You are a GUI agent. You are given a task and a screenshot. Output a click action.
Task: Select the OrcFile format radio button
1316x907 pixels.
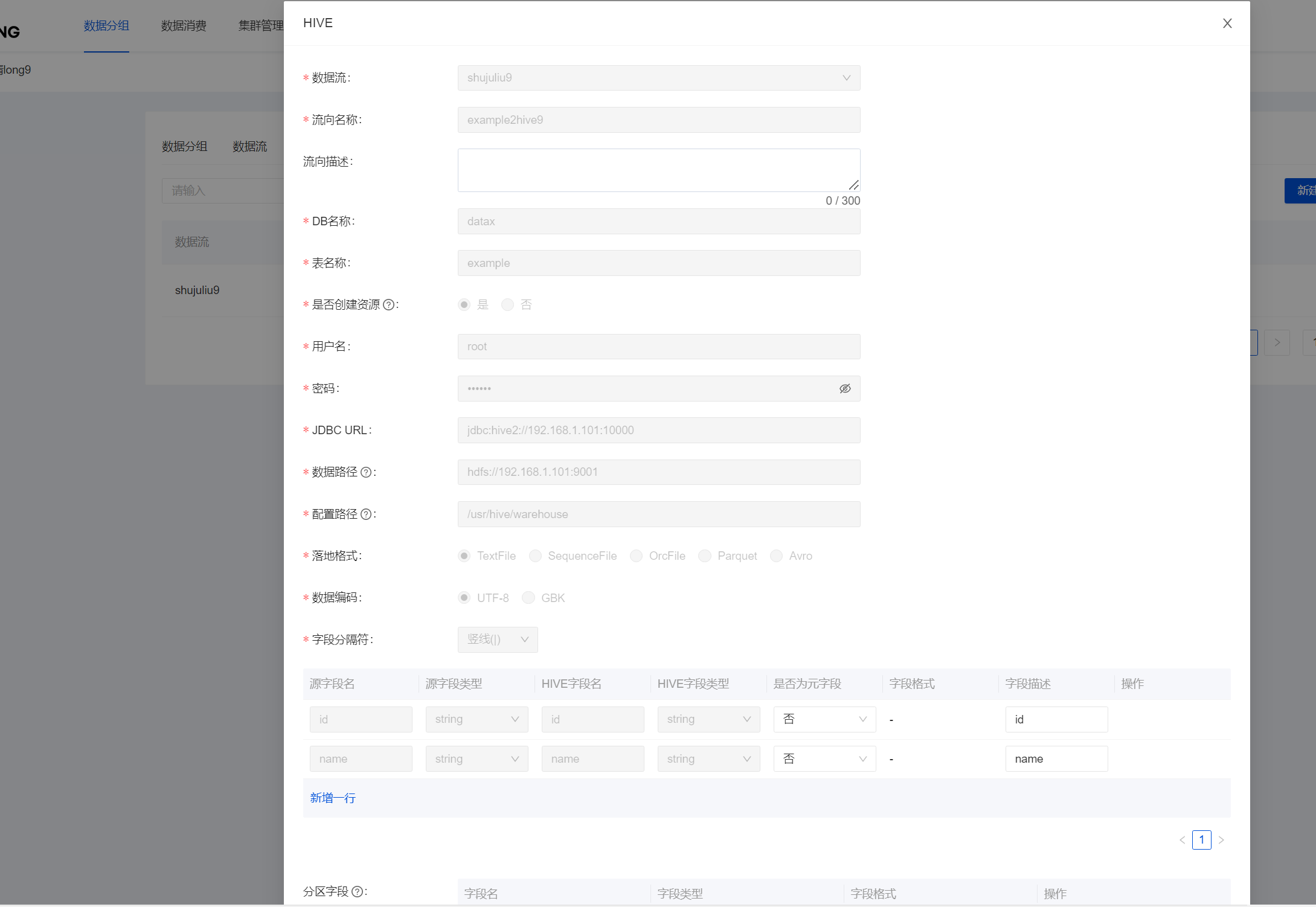tap(636, 556)
